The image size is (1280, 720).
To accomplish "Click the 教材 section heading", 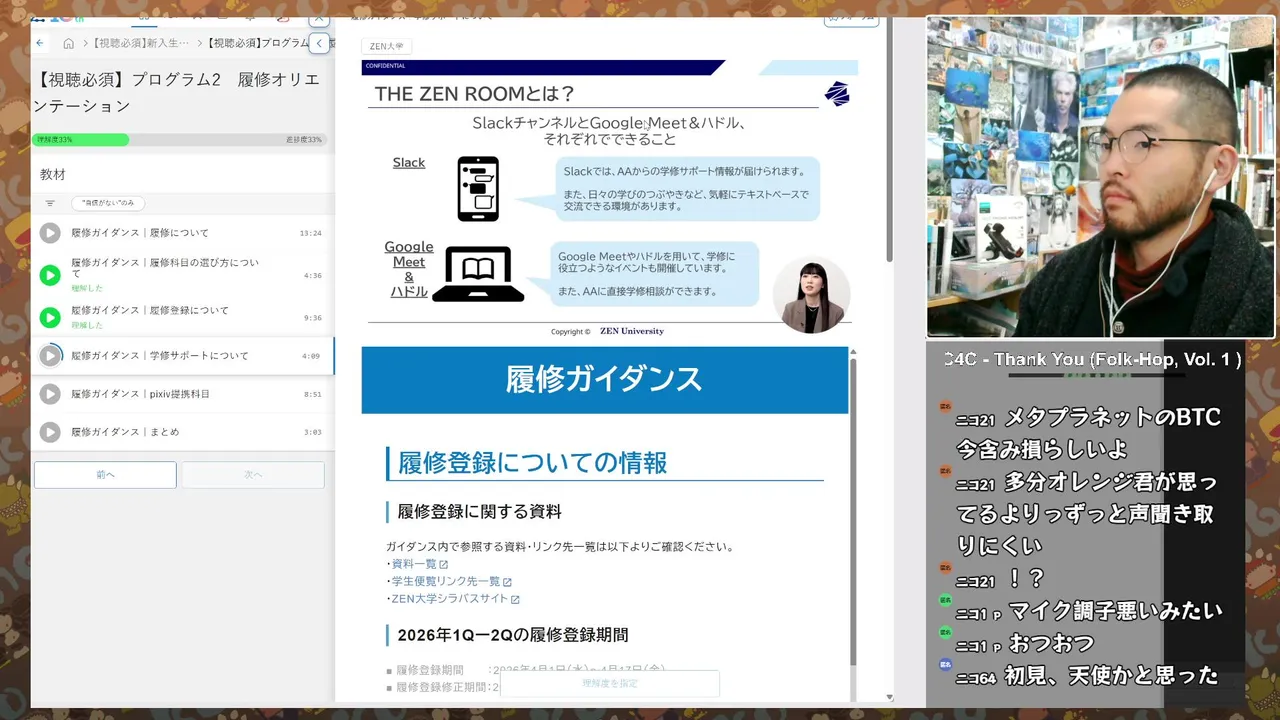I will click(x=53, y=174).
